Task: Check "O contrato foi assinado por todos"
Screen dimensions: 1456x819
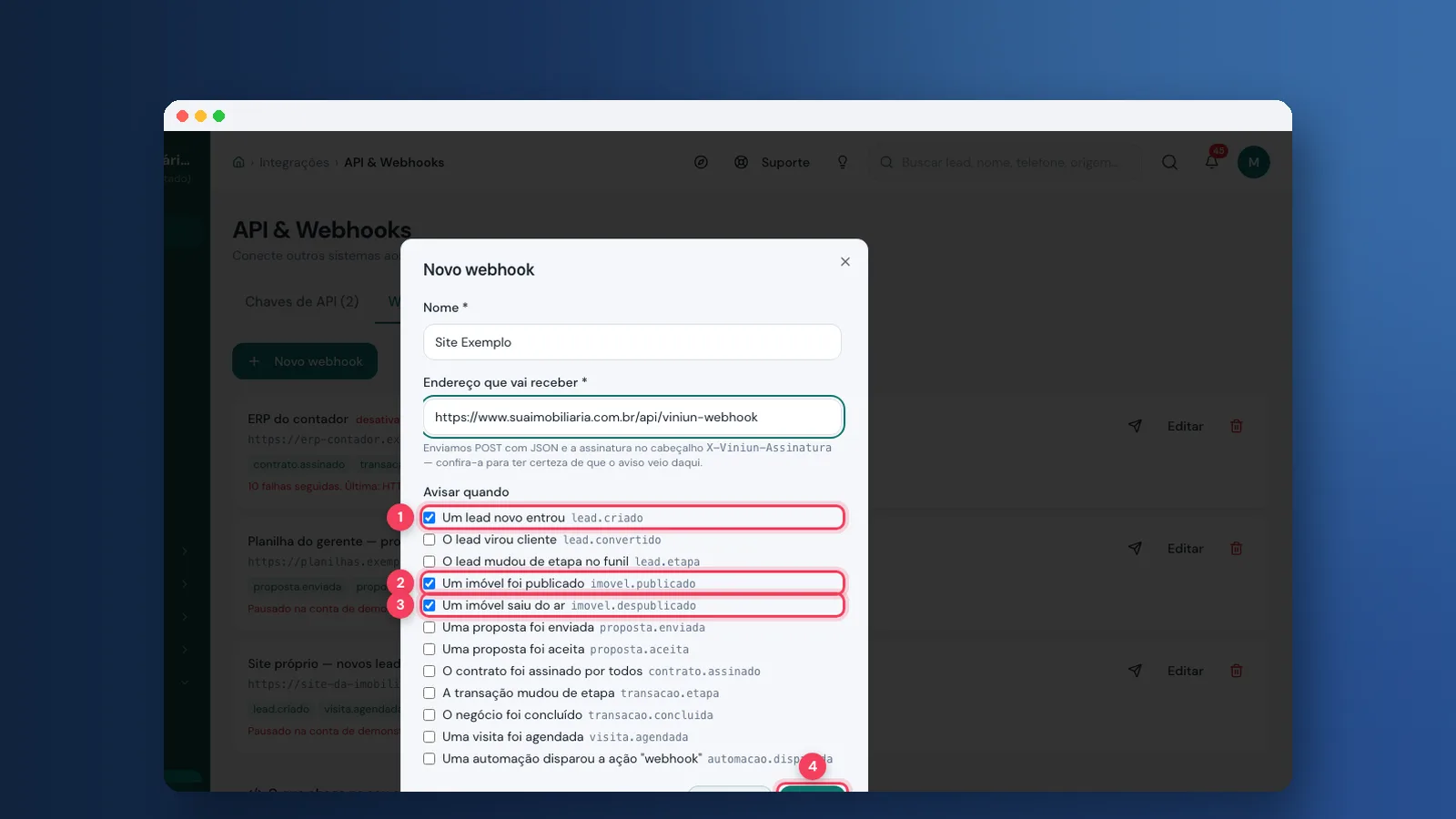Action: click(x=430, y=672)
